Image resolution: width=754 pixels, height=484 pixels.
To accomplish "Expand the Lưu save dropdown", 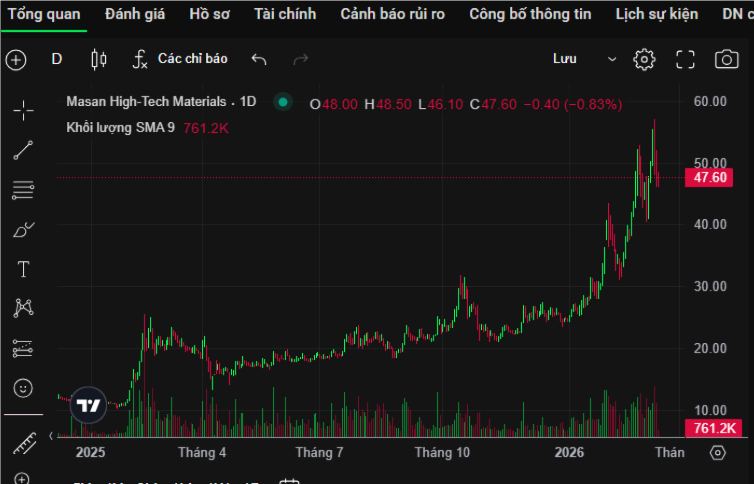I will (608, 59).
